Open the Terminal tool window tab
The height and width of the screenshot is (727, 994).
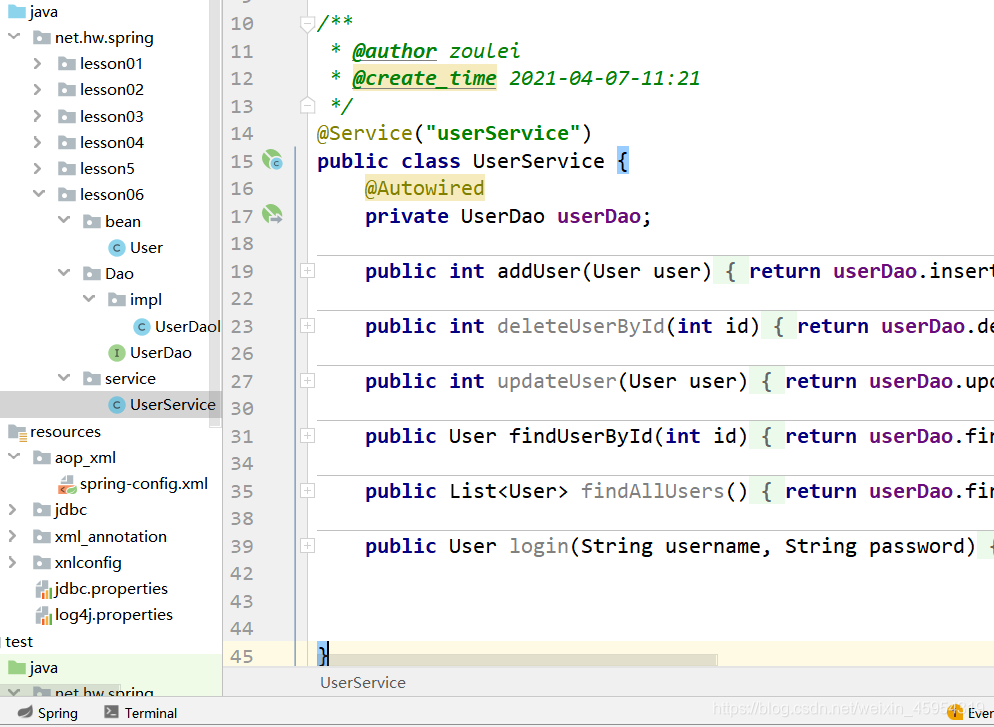(x=141, y=712)
